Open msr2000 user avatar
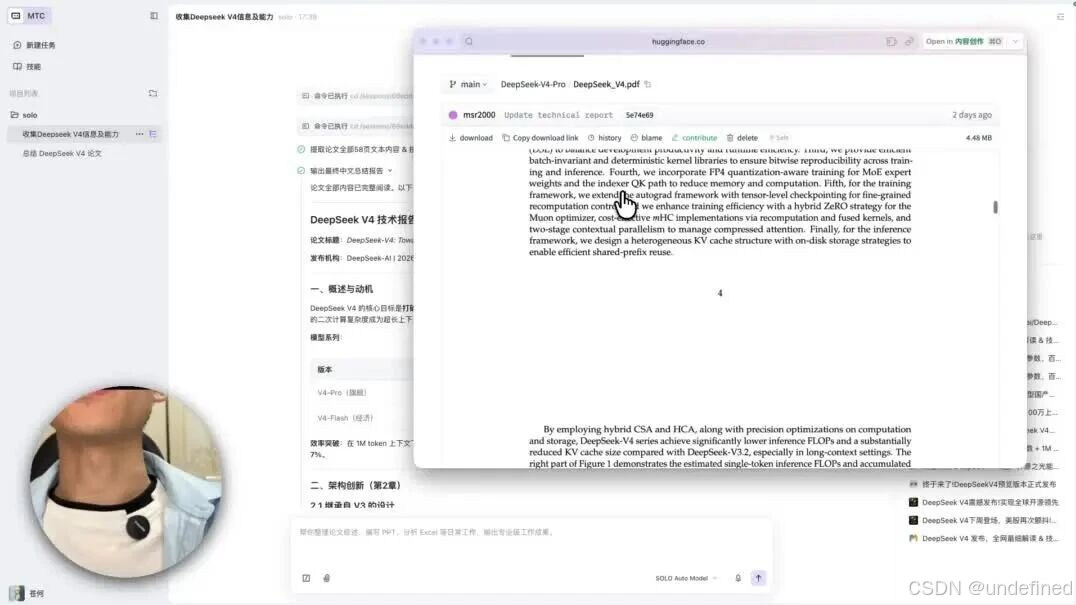The height and width of the screenshot is (605, 1076). [x=453, y=115]
